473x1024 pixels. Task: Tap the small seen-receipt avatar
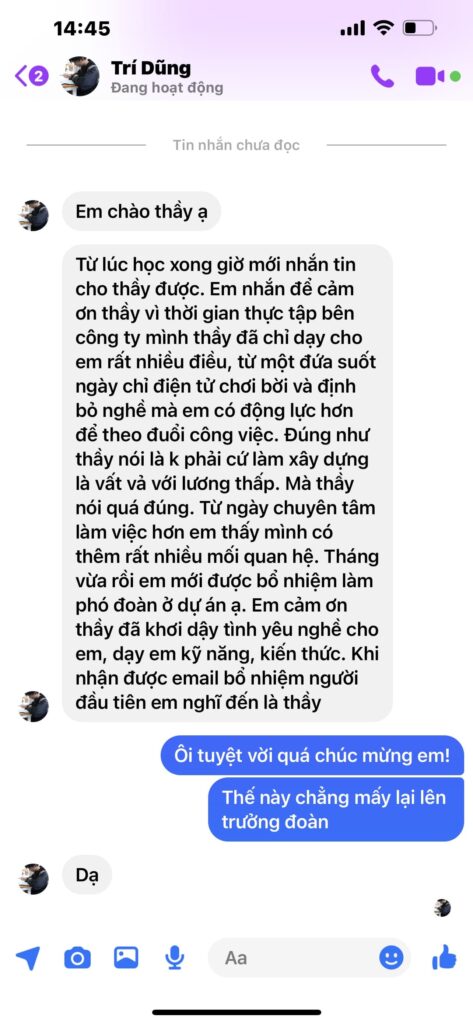[x=443, y=908]
